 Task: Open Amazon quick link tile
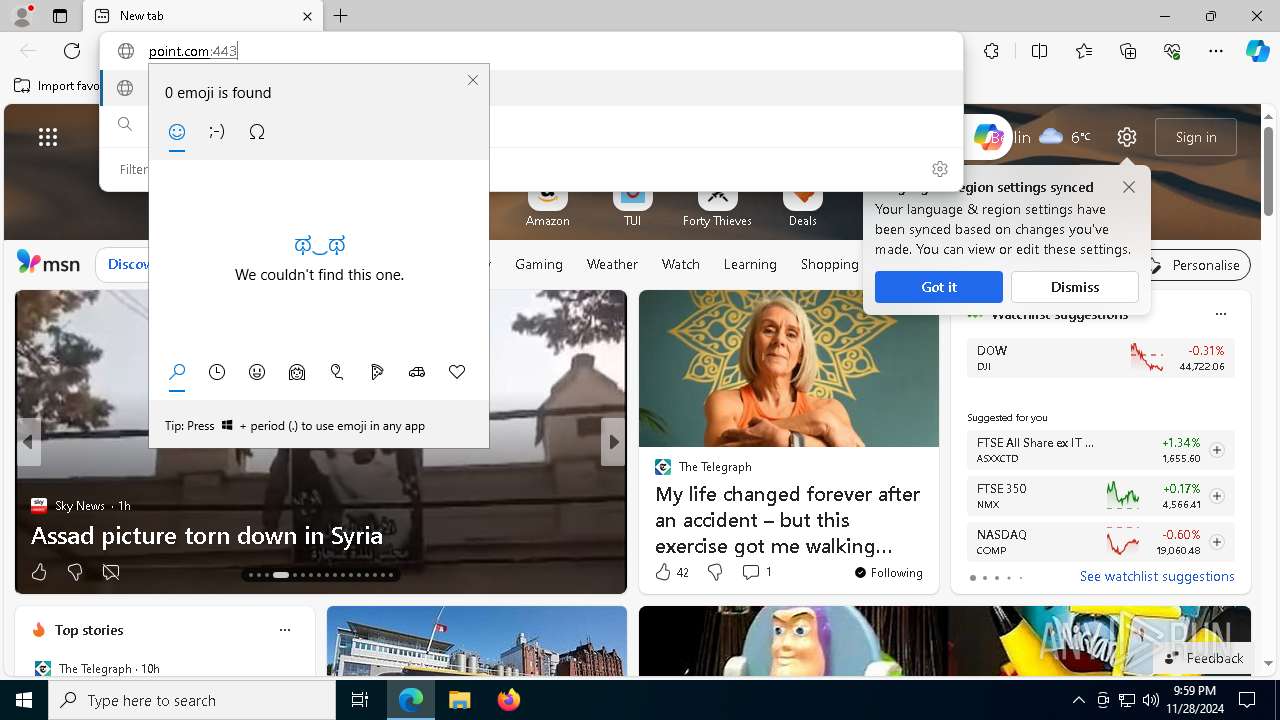pyautogui.click(x=547, y=208)
